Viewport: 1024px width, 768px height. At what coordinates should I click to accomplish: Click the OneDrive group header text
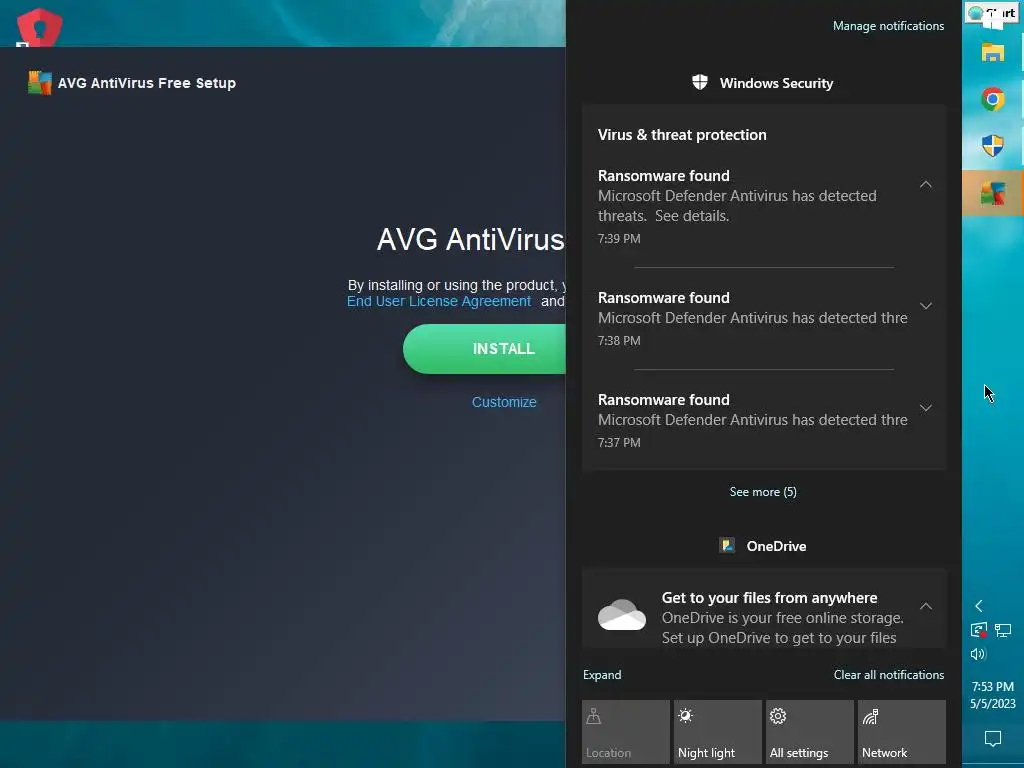click(x=776, y=546)
